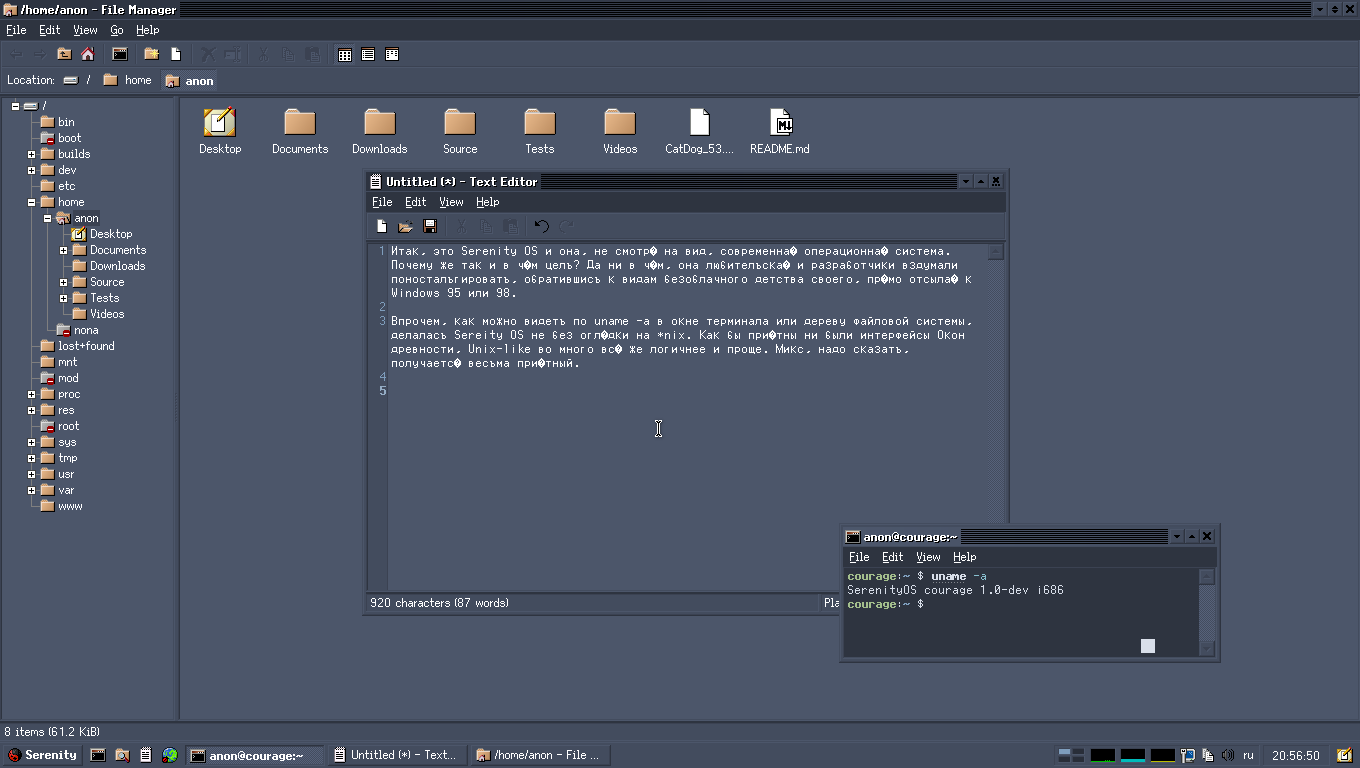Switch to columns view mode in File Manager
The width and height of the screenshot is (1360, 768).
392,55
